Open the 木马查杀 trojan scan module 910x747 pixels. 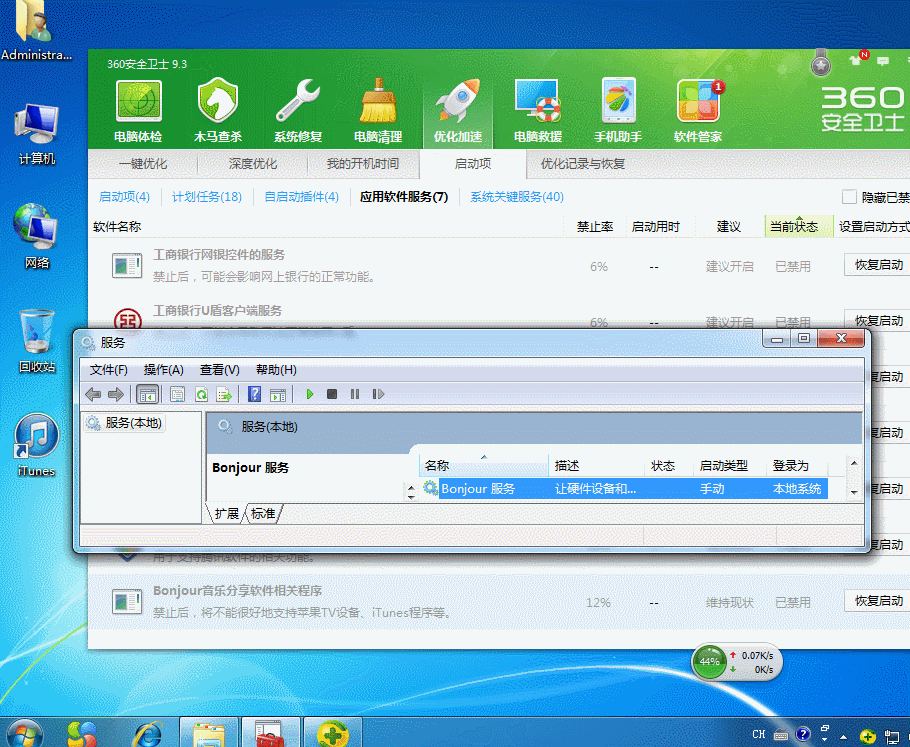click(218, 111)
